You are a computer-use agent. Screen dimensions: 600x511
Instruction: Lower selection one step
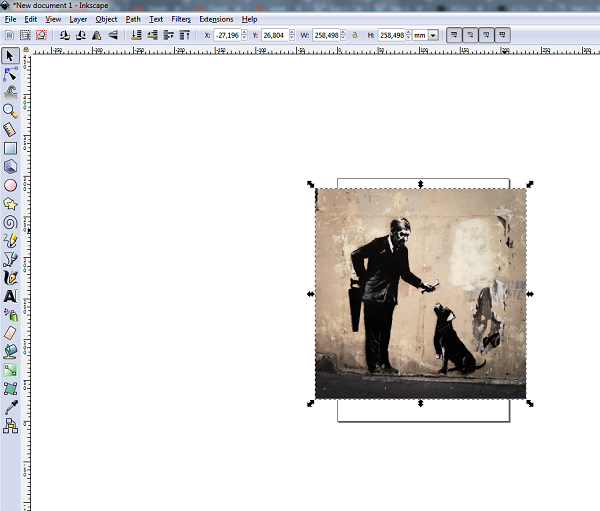pyautogui.click(x=152, y=35)
